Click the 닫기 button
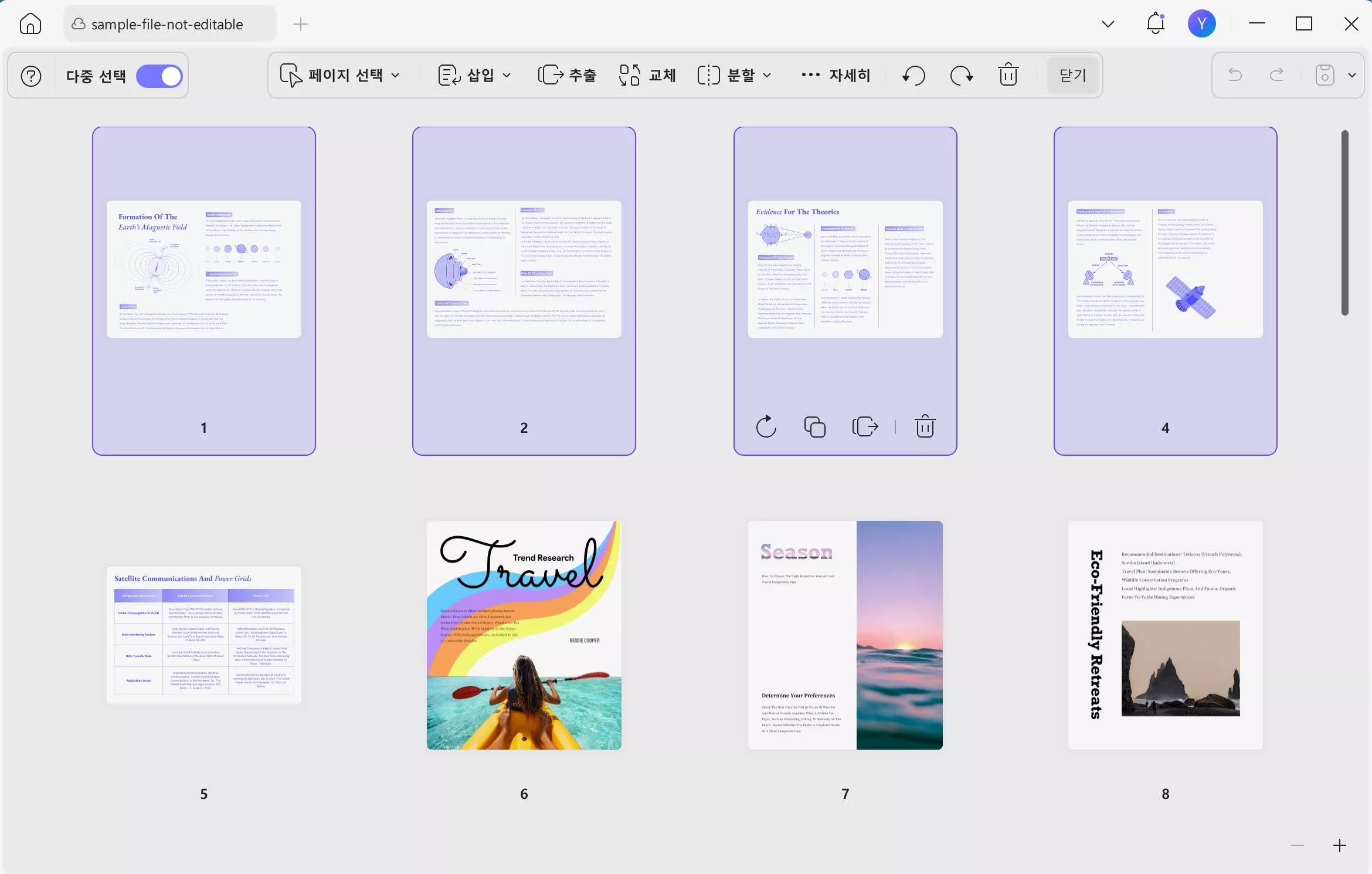The width and height of the screenshot is (1372, 874). (x=1072, y=75)
